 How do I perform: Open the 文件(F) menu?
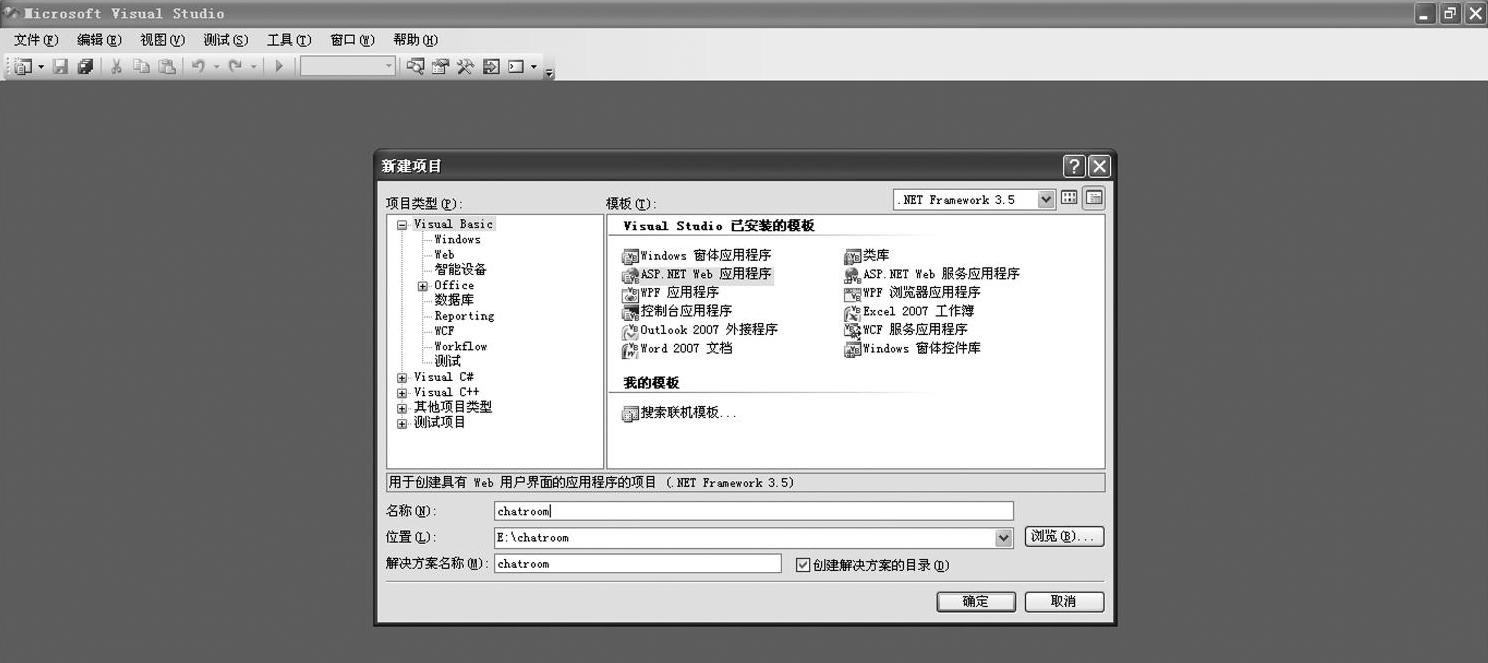[x=36, y=40]
